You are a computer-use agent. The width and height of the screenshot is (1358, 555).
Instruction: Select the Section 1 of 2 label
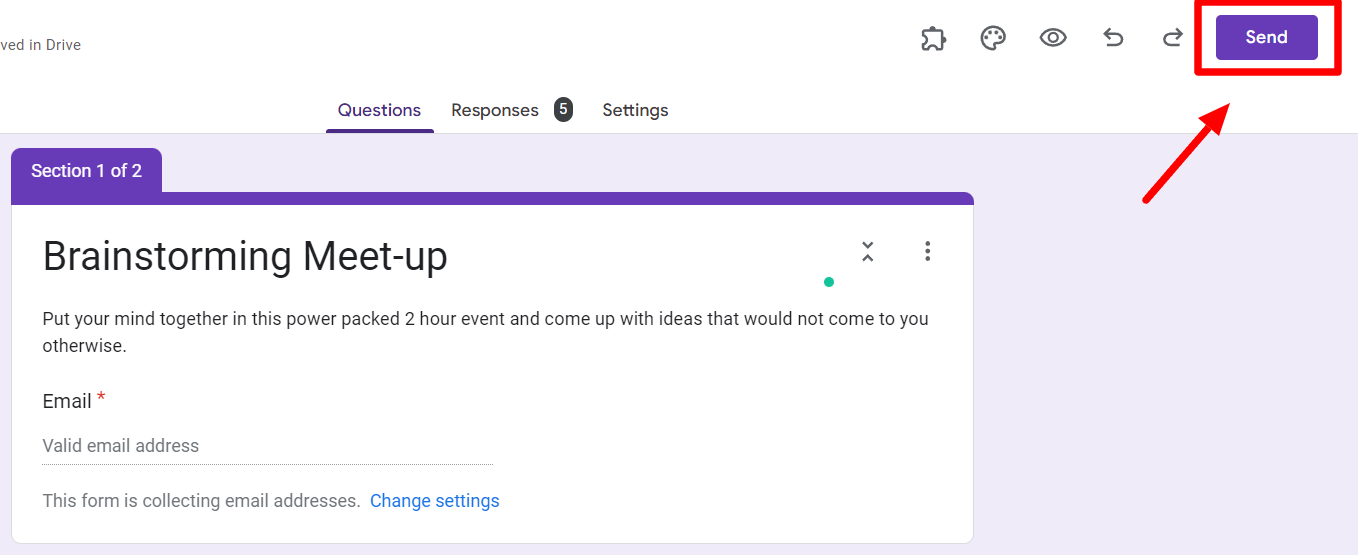(x=86, y=171)
